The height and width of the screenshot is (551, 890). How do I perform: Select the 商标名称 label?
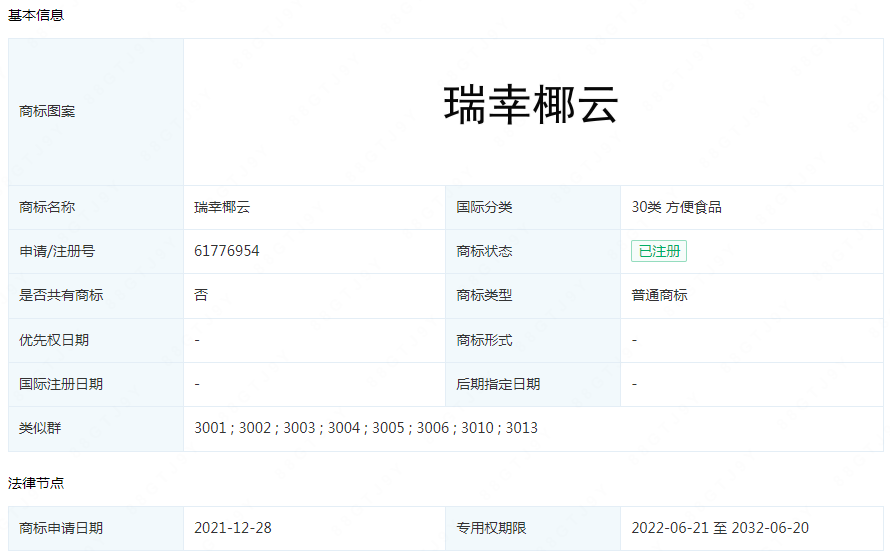(x=47, y=207)
